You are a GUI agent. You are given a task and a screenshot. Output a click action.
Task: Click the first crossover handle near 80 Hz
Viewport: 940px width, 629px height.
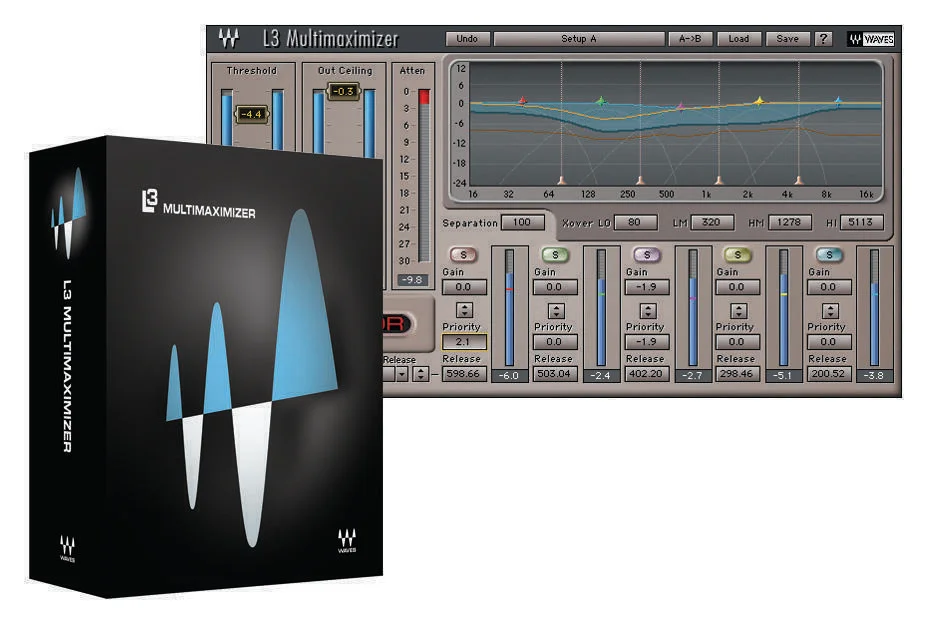tap(562, 180)
